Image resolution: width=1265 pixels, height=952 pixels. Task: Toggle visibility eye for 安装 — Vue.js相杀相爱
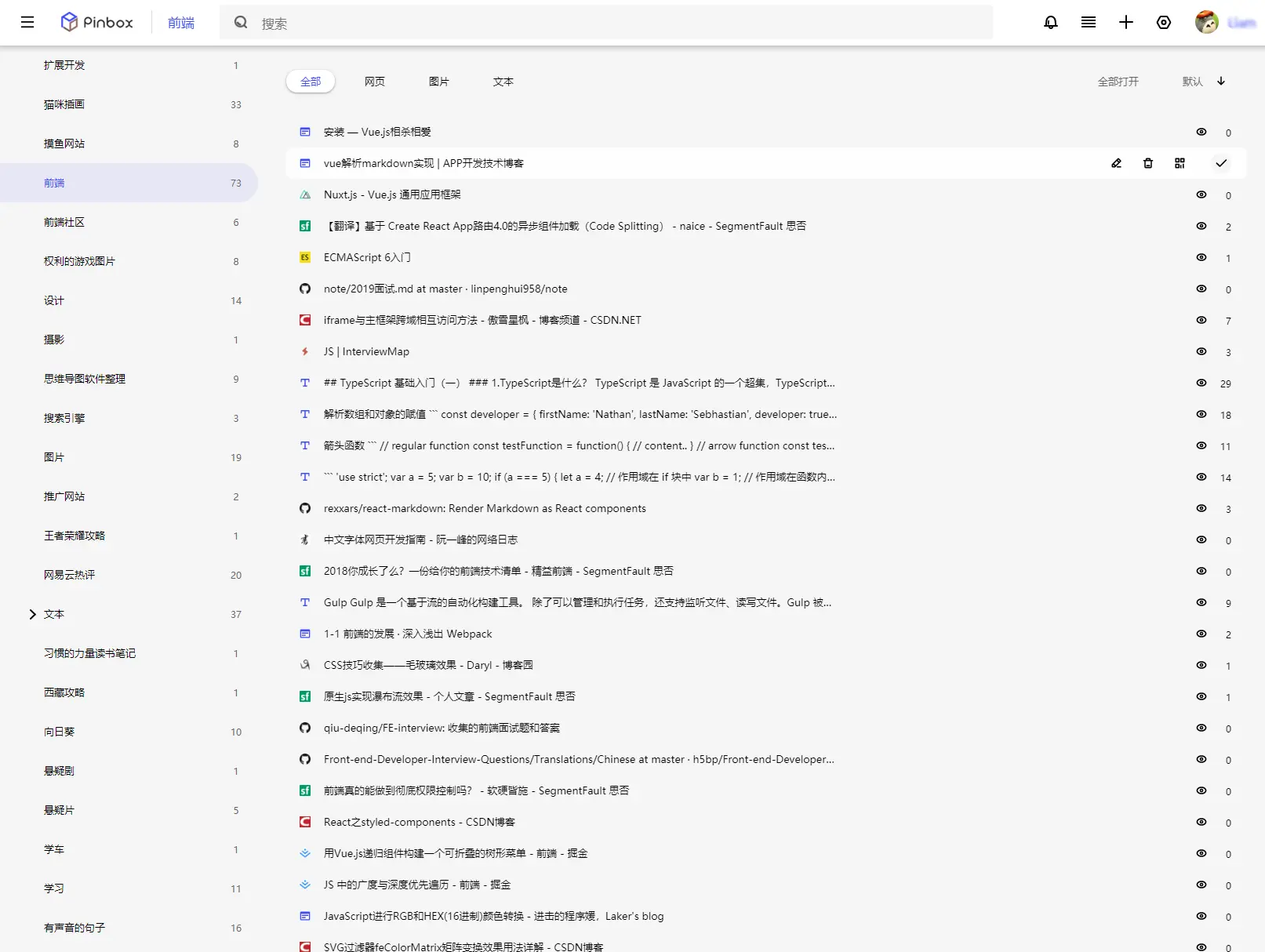(x=1201, y=132)
